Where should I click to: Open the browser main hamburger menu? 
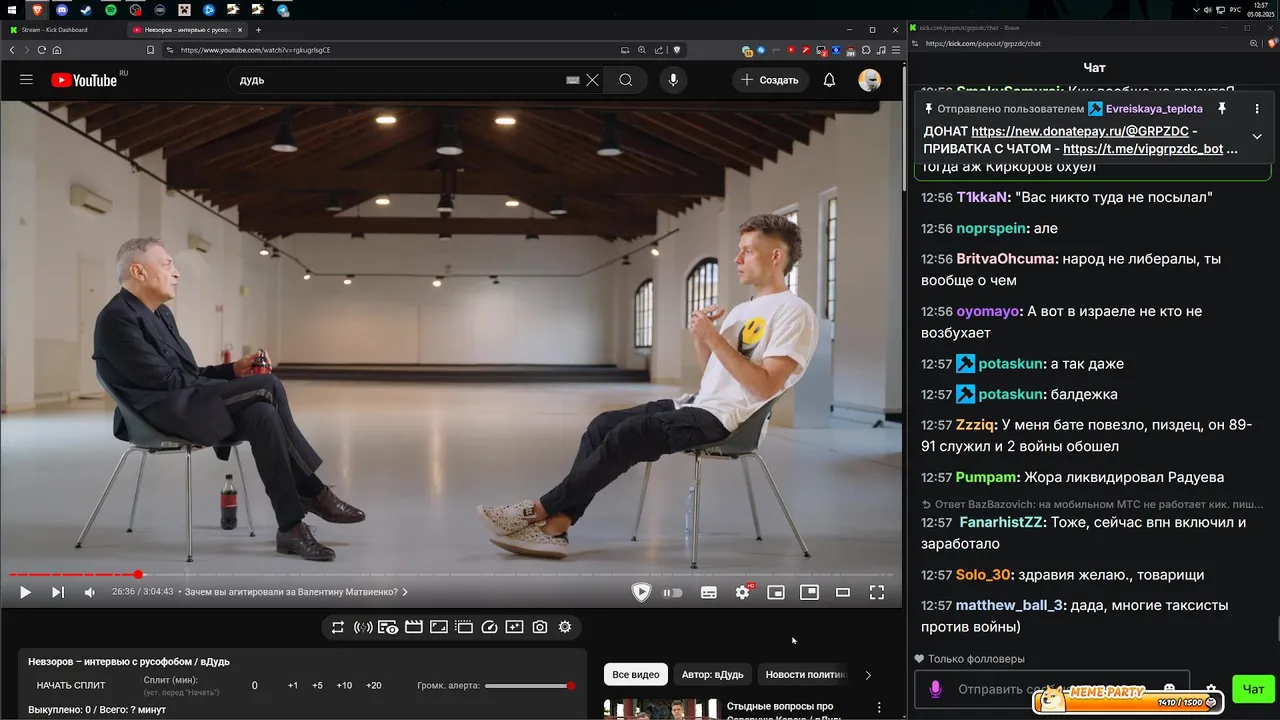895,50
